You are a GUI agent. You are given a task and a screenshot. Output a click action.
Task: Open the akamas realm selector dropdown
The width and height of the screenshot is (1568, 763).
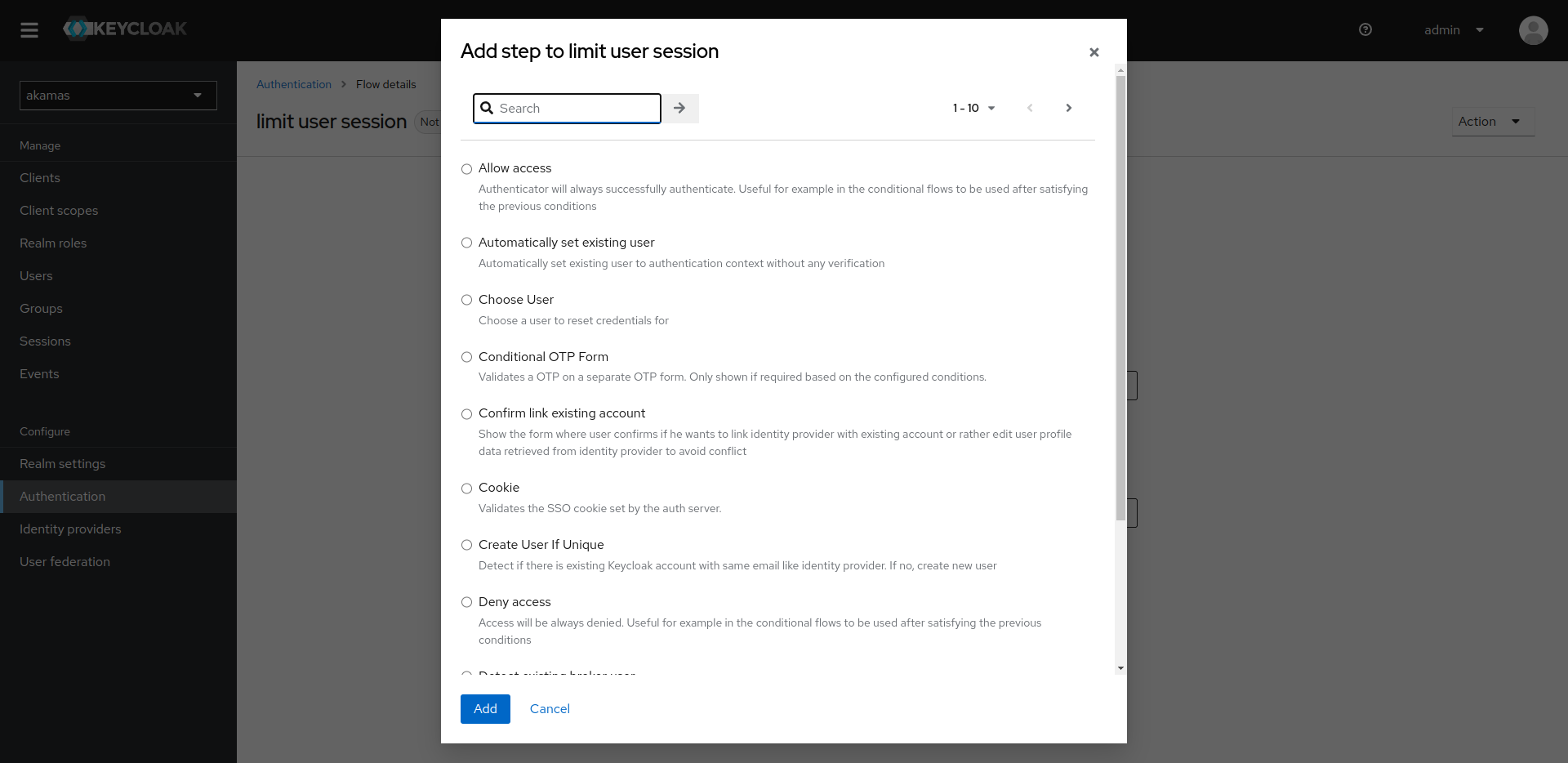(x=118, y=96)
